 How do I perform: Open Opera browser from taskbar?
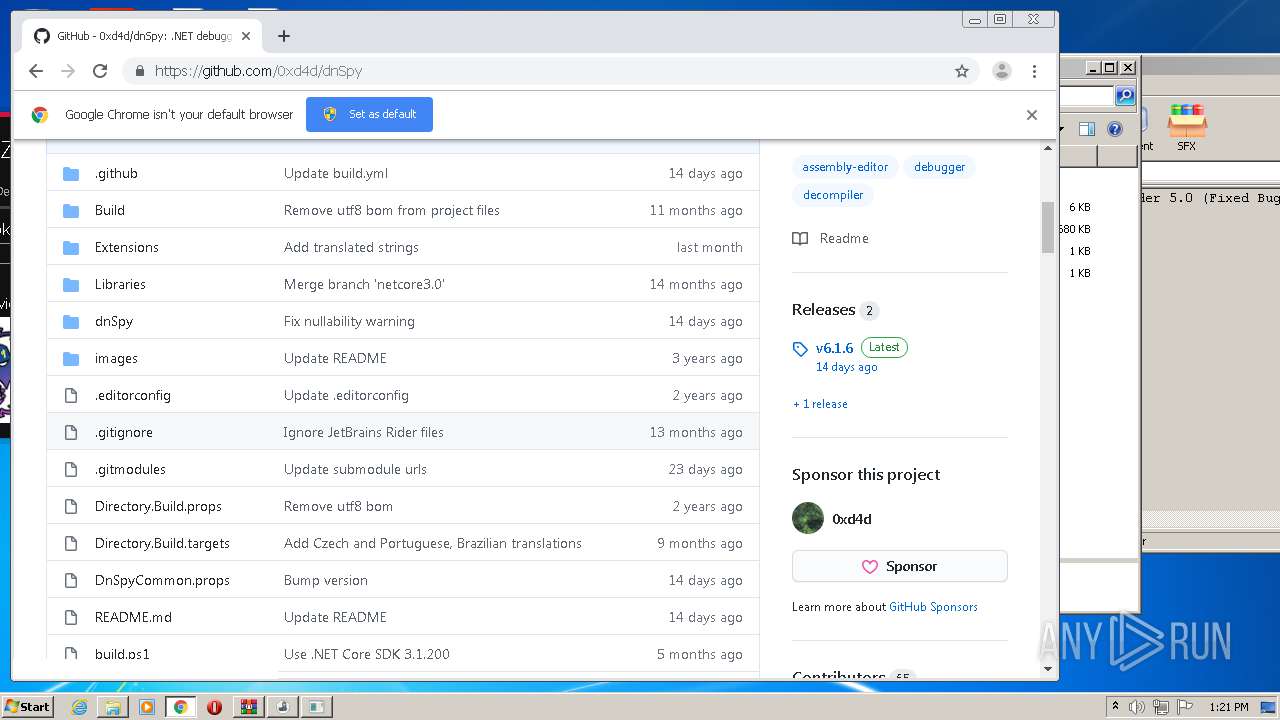point(214,707)
